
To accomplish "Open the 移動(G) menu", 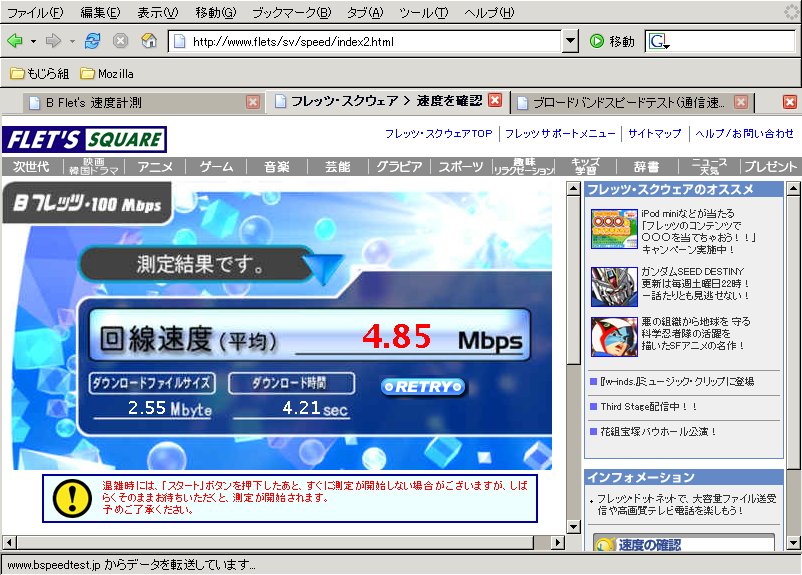I will (215, 12).
